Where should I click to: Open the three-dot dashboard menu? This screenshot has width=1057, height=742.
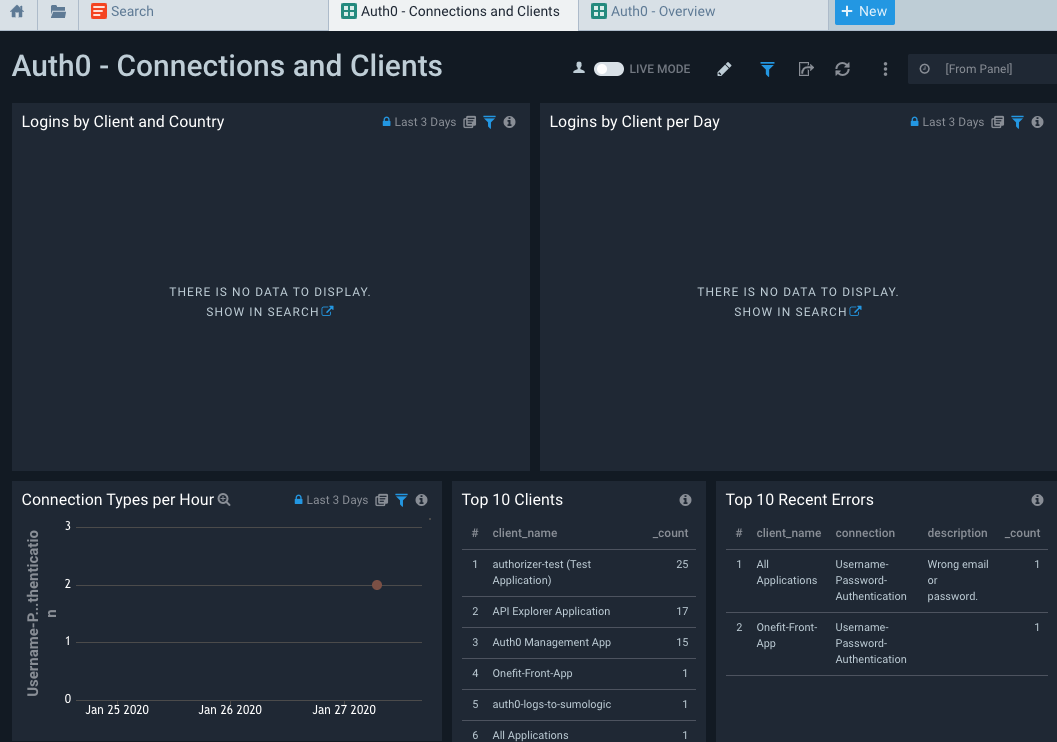tap(885, 69)
